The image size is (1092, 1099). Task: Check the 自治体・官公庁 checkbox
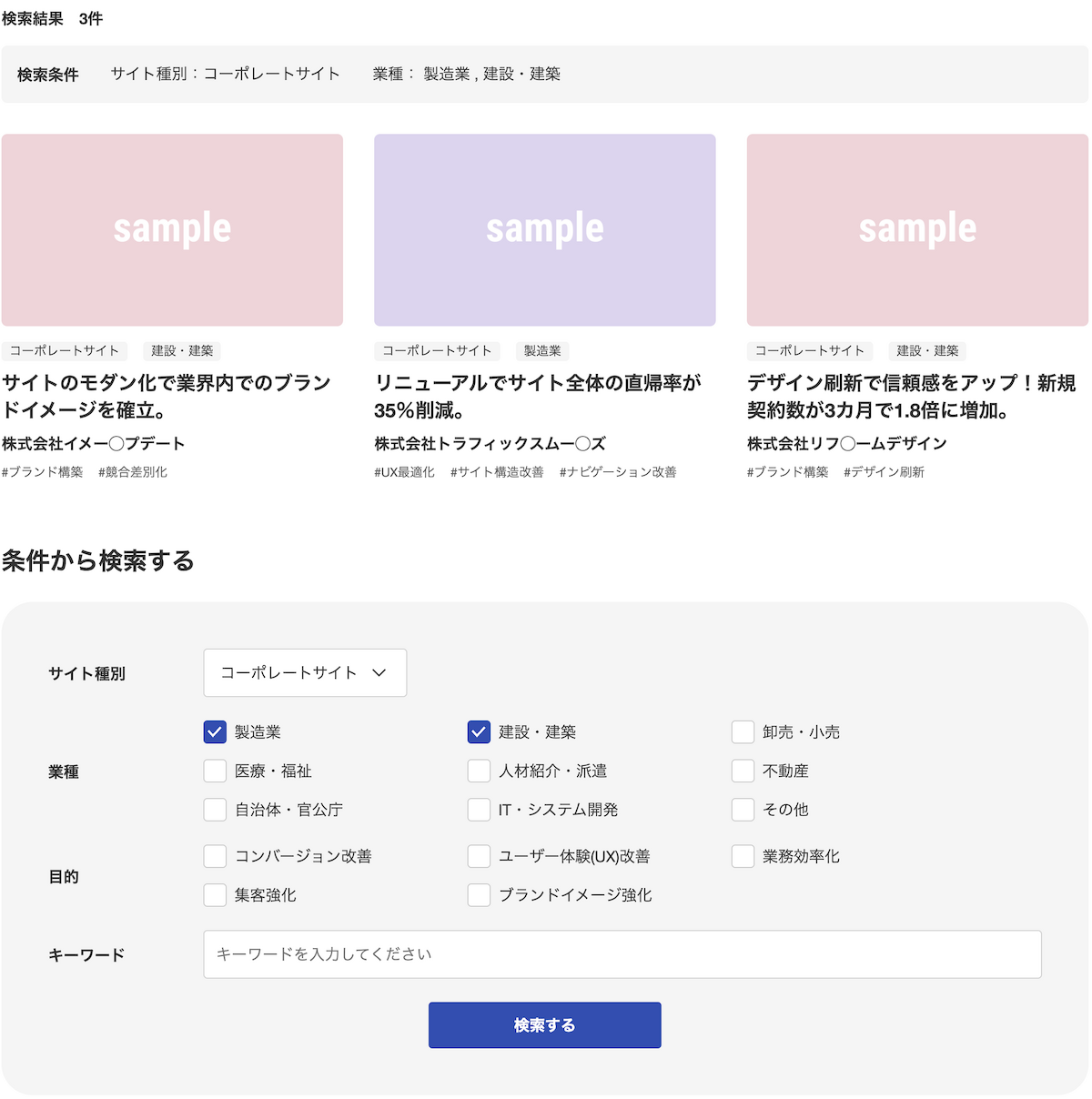[x=215, y=810]
